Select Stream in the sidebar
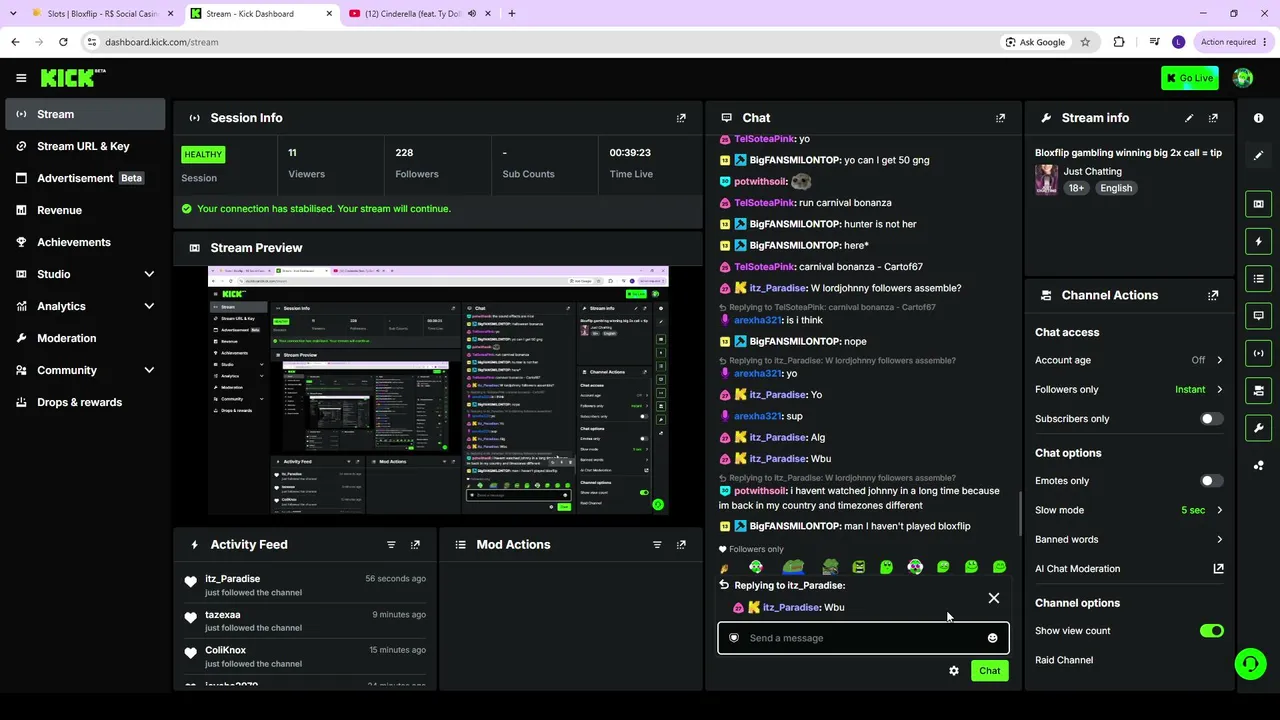The width and height of the screenshot is (1280, 720). [x=85, y=114]
